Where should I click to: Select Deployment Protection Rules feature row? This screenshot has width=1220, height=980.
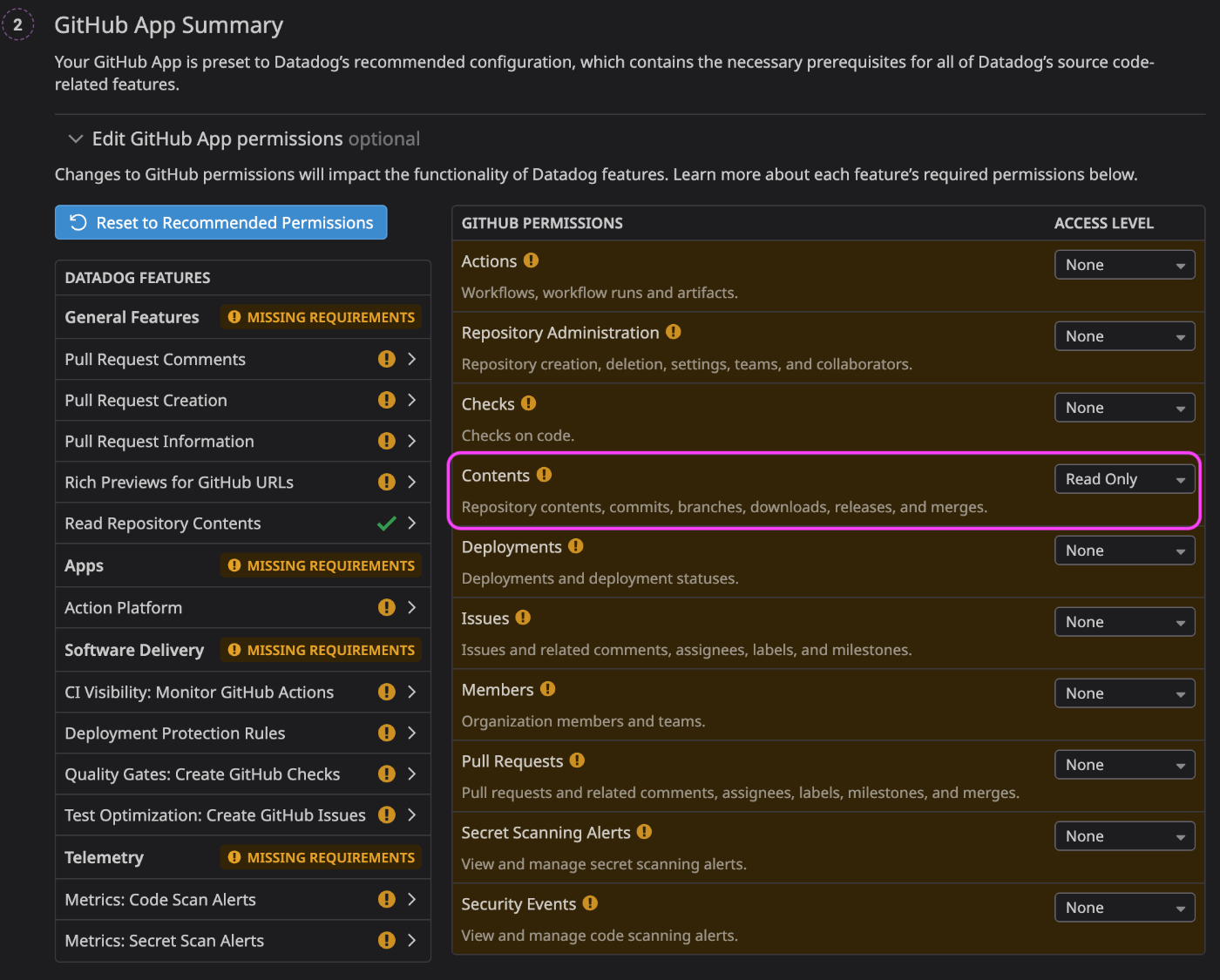[243, 733]
